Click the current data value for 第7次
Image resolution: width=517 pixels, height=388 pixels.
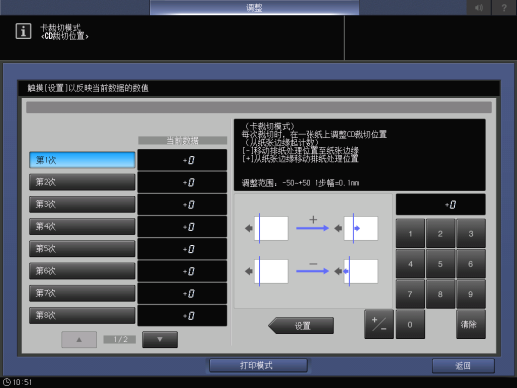[182, 293]
